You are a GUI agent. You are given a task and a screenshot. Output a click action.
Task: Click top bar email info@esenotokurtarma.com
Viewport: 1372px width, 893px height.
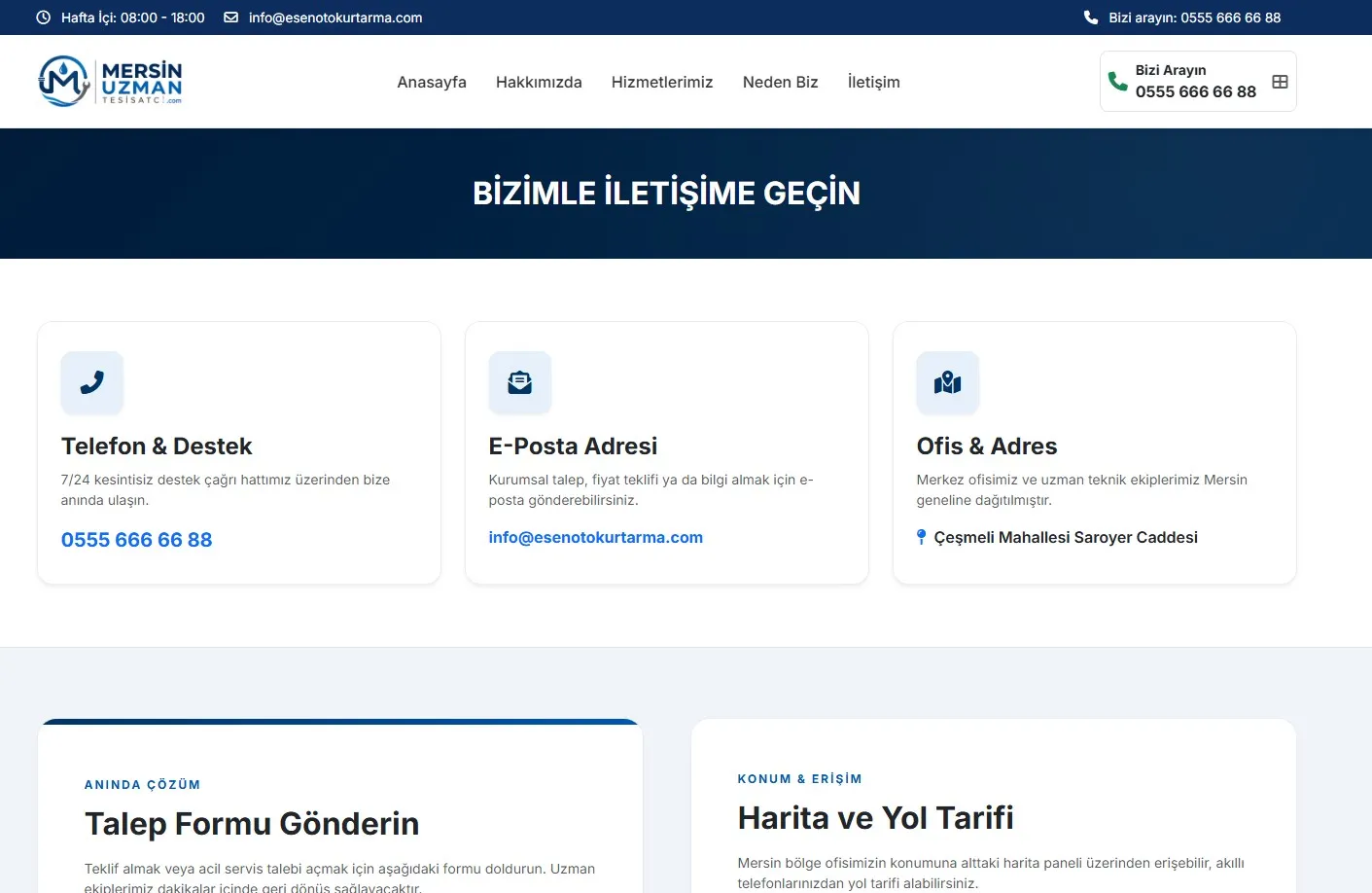coord(335,18)
